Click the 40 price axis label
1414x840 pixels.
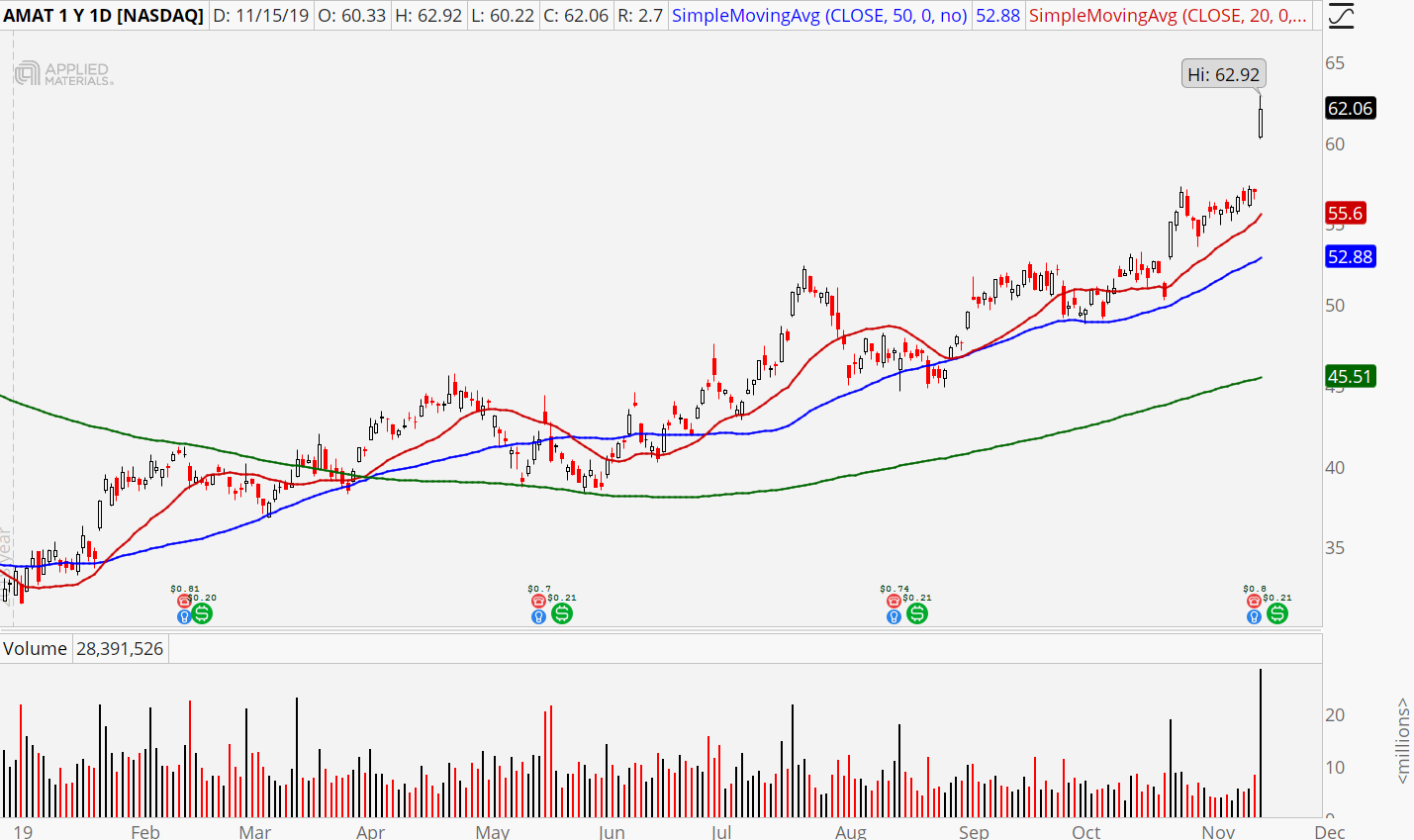(1335, 468)
